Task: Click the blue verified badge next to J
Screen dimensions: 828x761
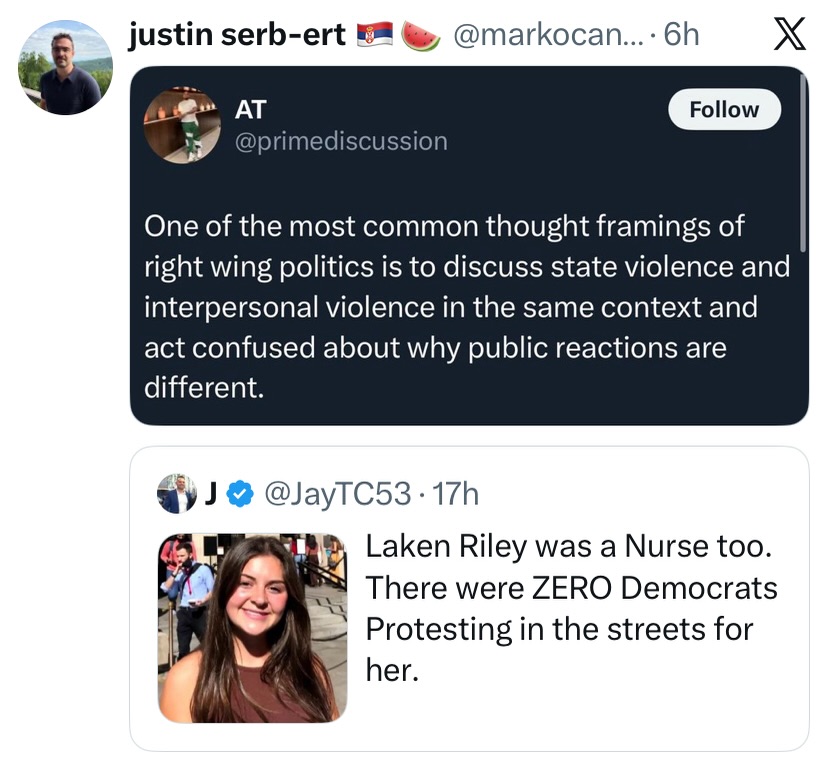Action: click(x=235, y=493)
